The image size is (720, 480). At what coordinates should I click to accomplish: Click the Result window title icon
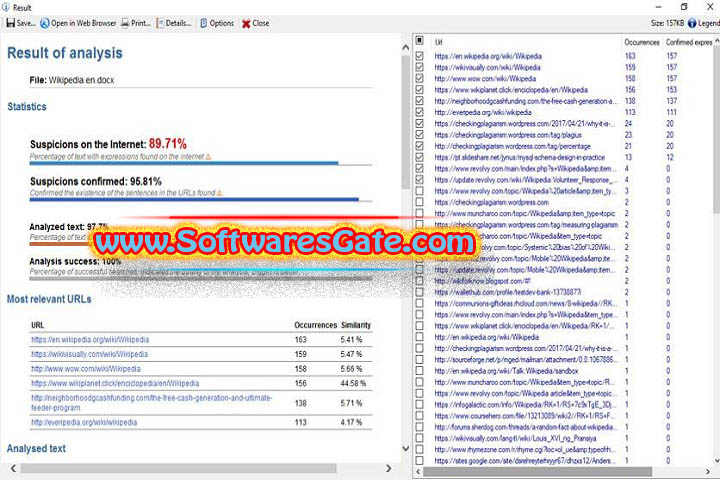tap(6, 7)
